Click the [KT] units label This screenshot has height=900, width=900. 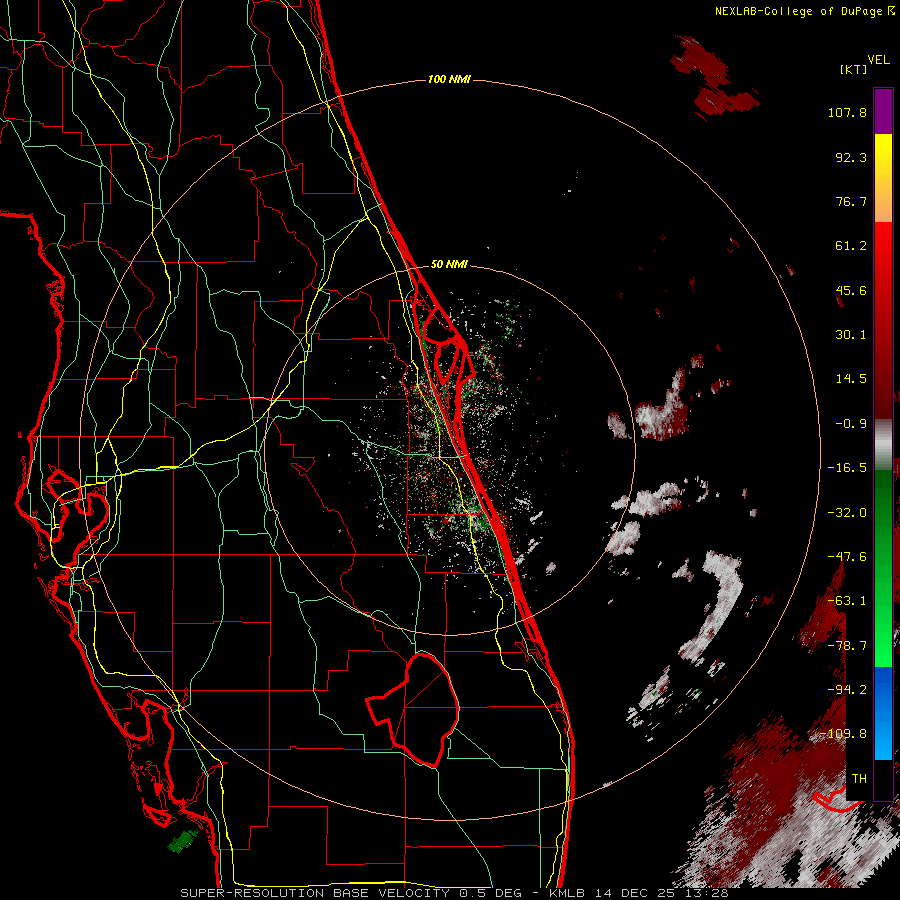tap(853, 69)
